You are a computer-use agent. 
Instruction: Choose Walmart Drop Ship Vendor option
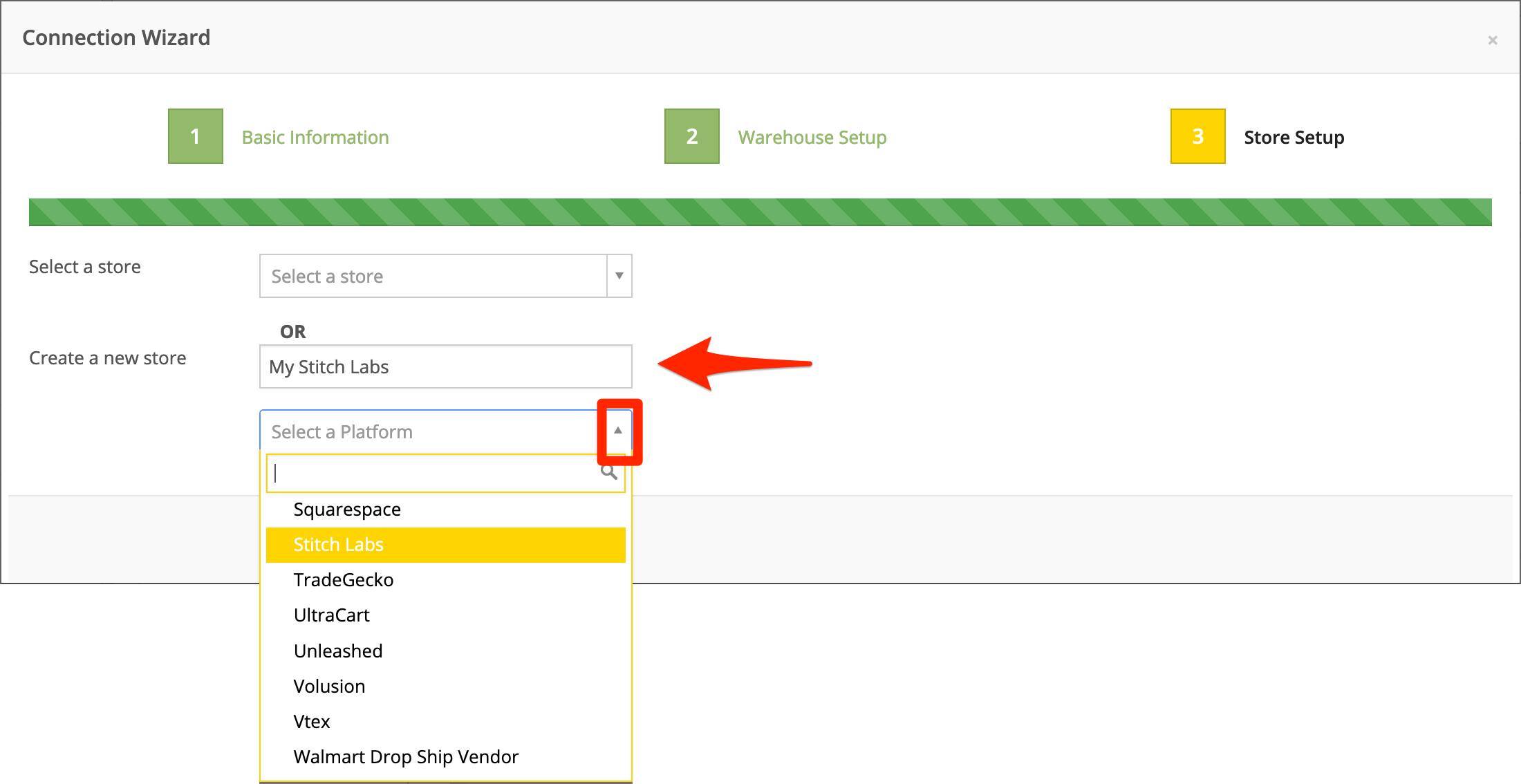(x=446, y=757)
